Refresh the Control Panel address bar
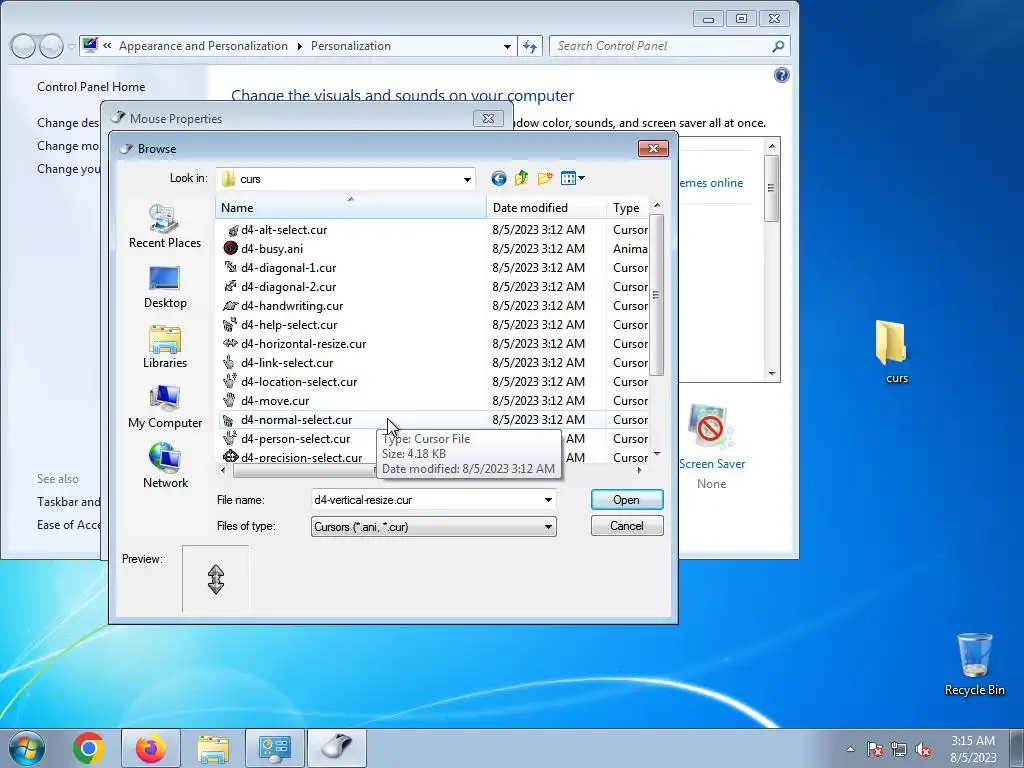Viewport: 1024px width, 768px height. [530, 46]
